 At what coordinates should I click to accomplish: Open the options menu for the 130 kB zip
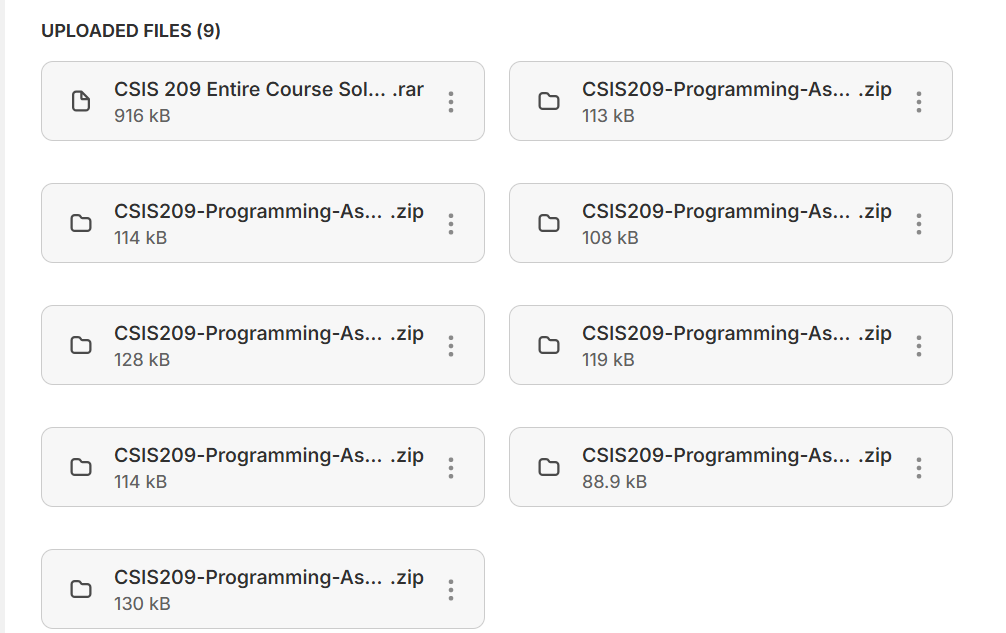click(x=450, y=589)
